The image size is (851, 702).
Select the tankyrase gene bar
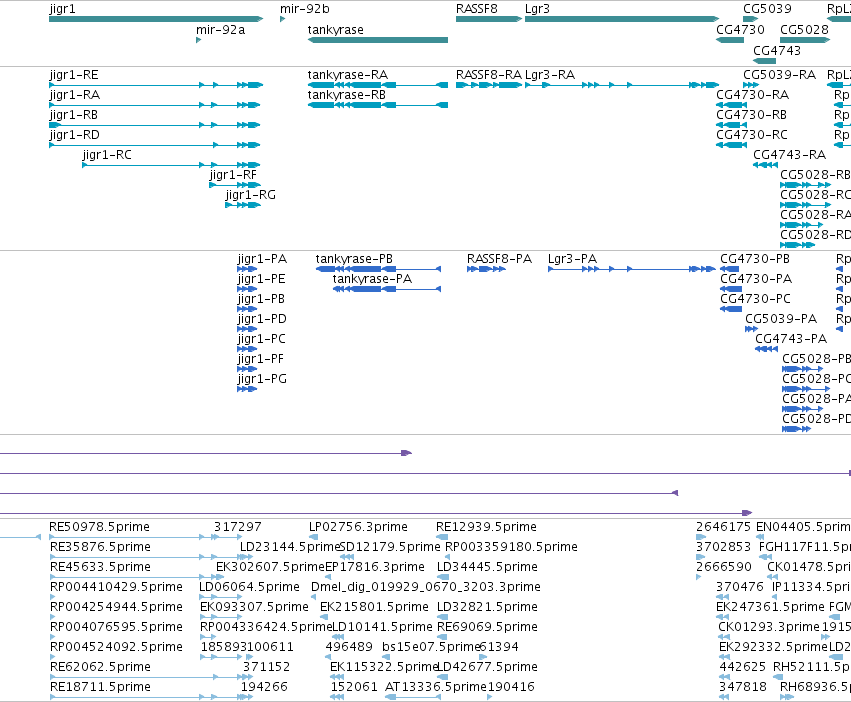(378, 40)
